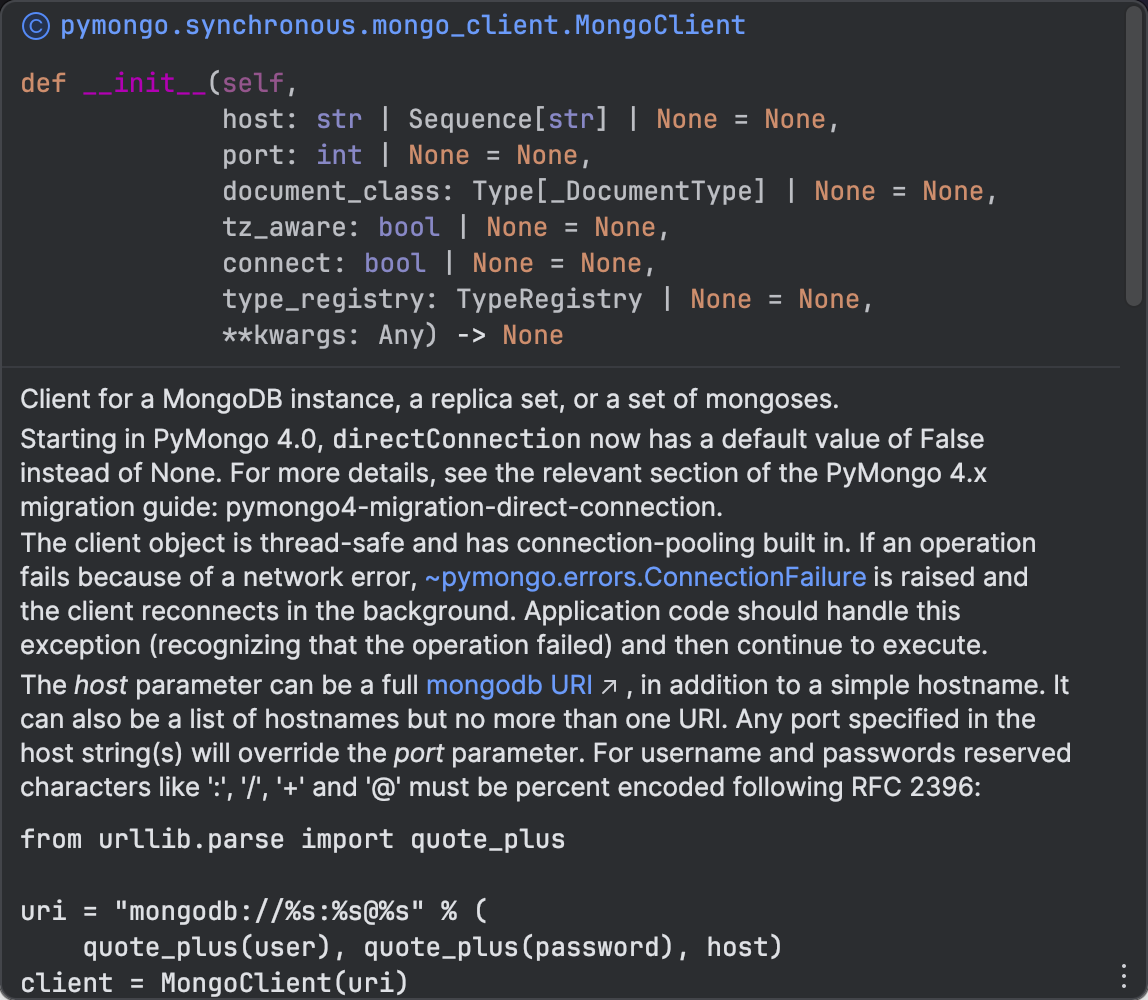Open the pymongo.synchronous.mongo_client.MongoClient link
The height and width of the screenshot is (1000, 1148).
pyautogui.click(x=403, y=26)
